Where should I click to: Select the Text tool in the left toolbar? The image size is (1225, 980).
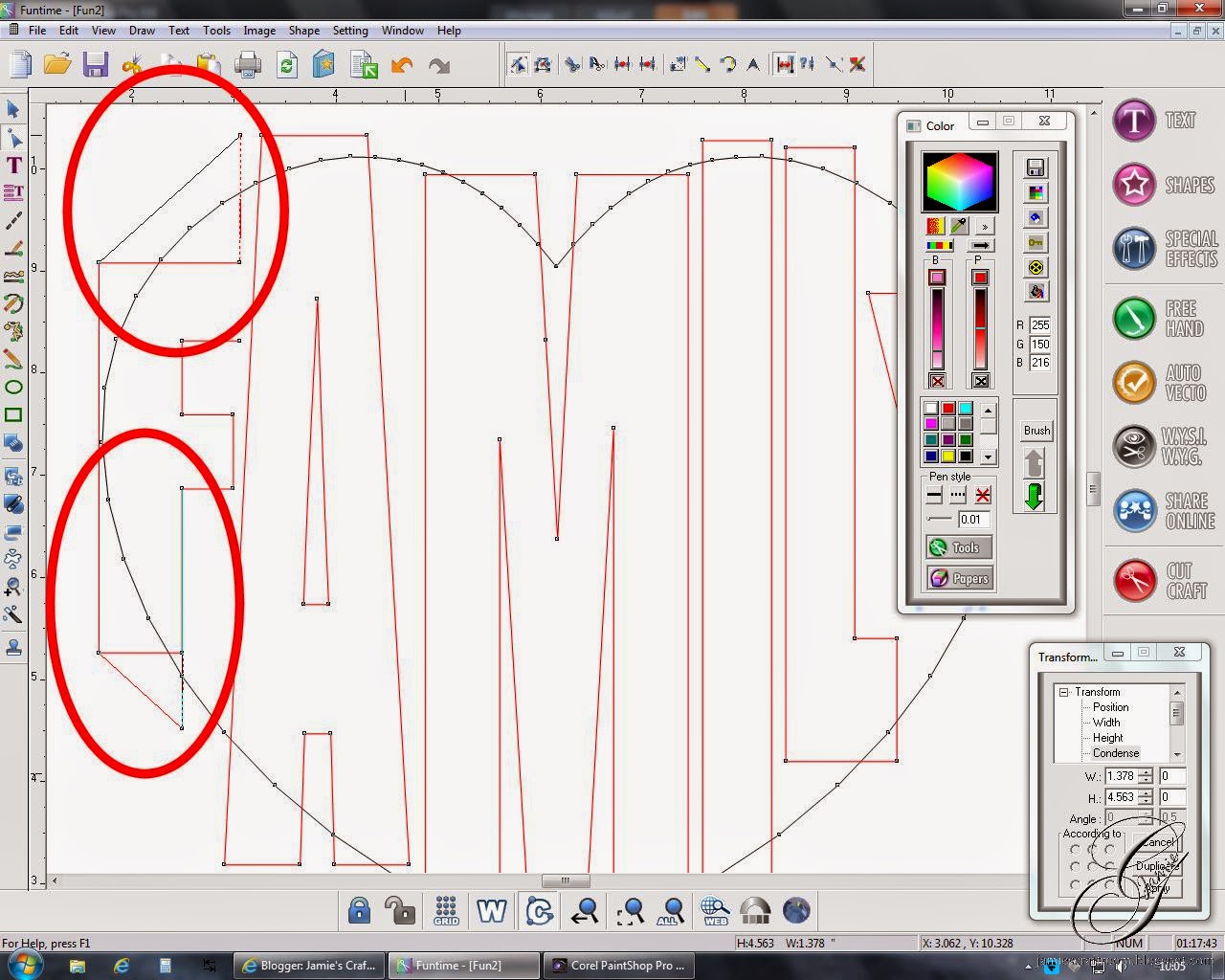tap(13, 166)
